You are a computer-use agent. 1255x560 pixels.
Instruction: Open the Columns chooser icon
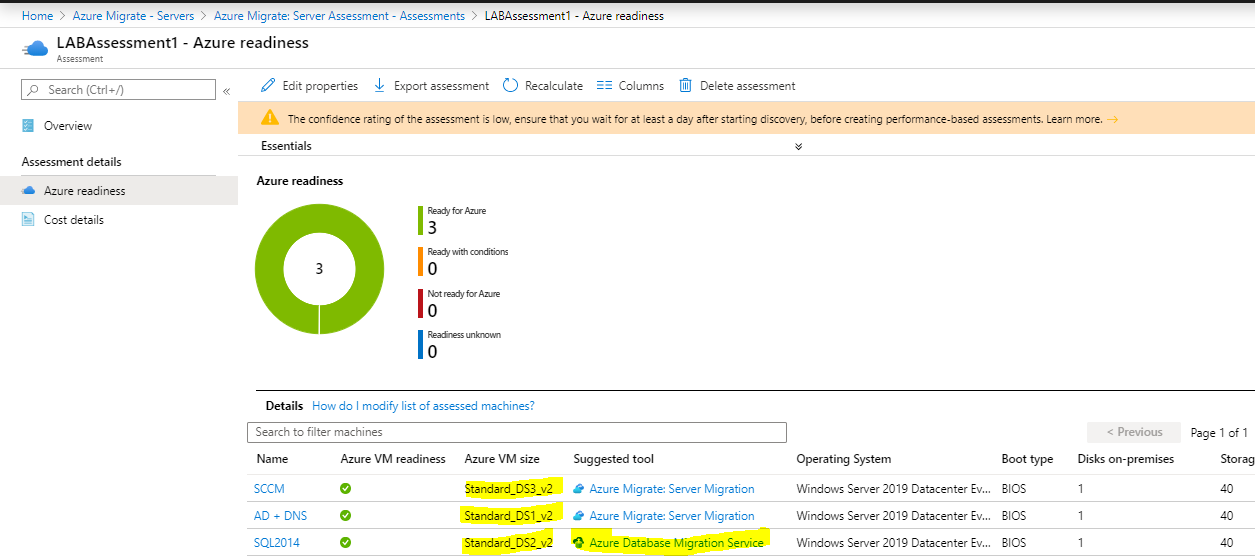pyautogui.click(x=604, y=85)
